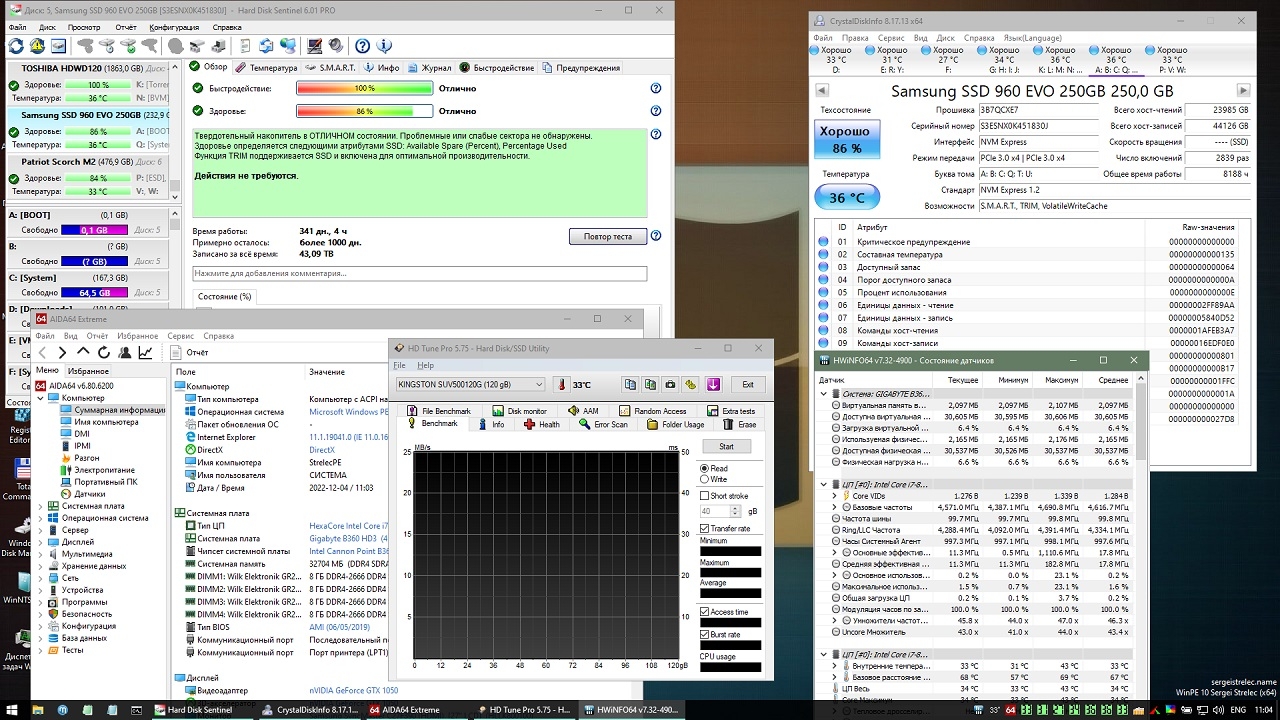Screen dimensions: 1280x720
Task: Click the AIDA64 graph chart toolbar icon
Action: pos(146,352)
